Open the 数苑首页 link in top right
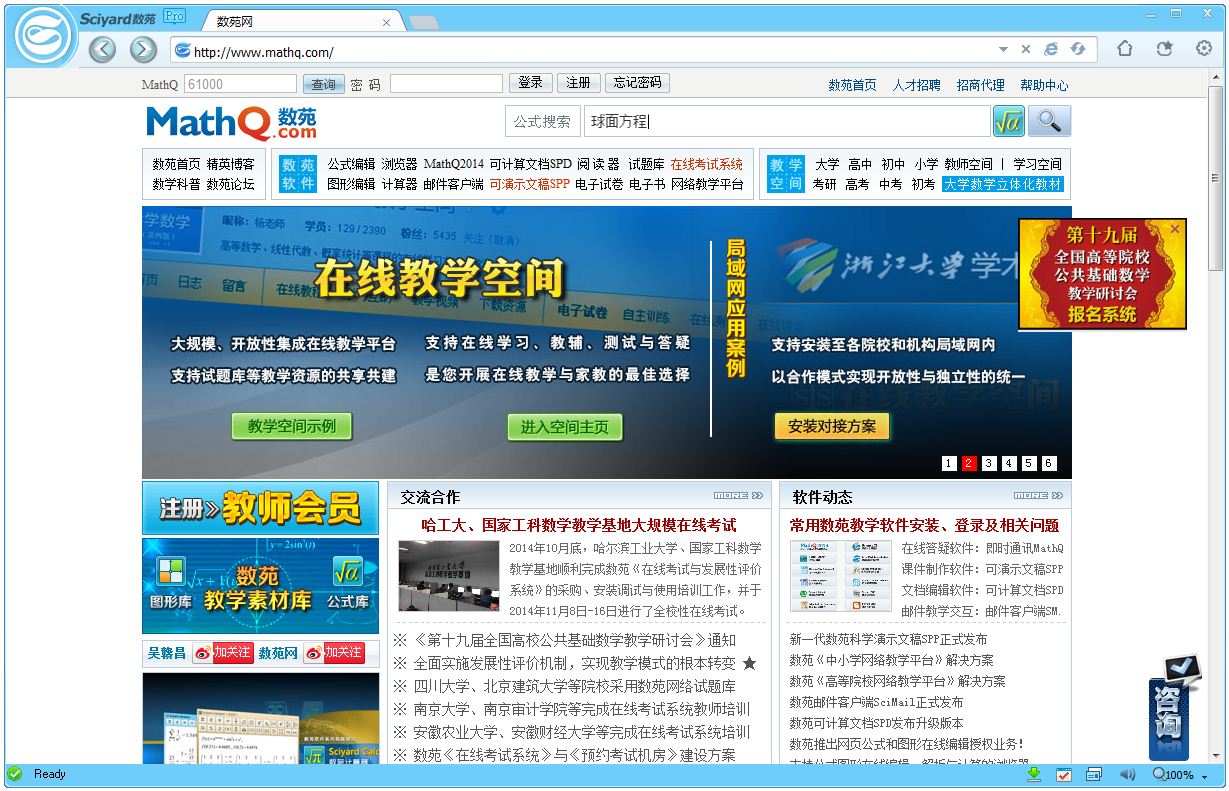This screenshot has width=1229, height=791. click(x=852, y=85)
